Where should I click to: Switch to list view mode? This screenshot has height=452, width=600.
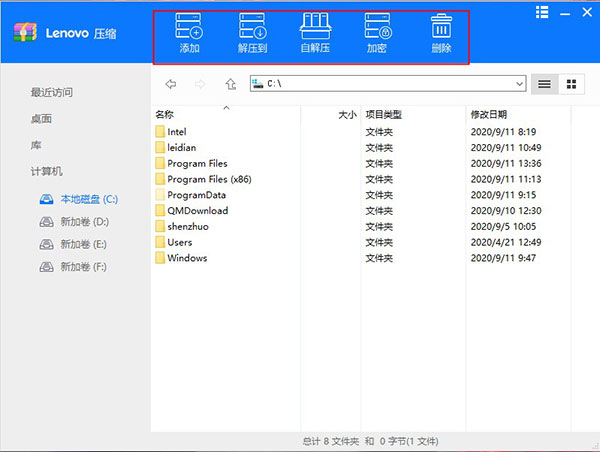tap(545, 84)
